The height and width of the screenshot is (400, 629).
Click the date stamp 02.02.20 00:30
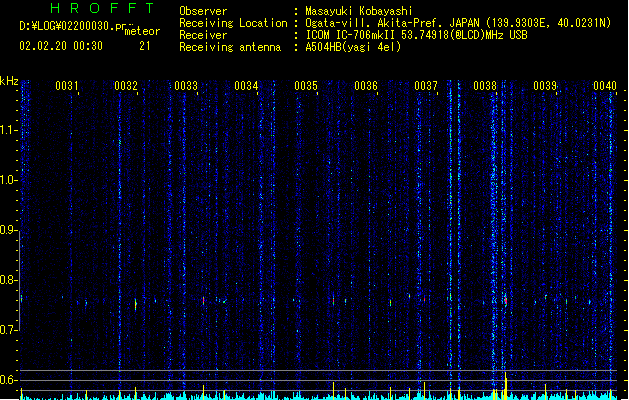61,46
